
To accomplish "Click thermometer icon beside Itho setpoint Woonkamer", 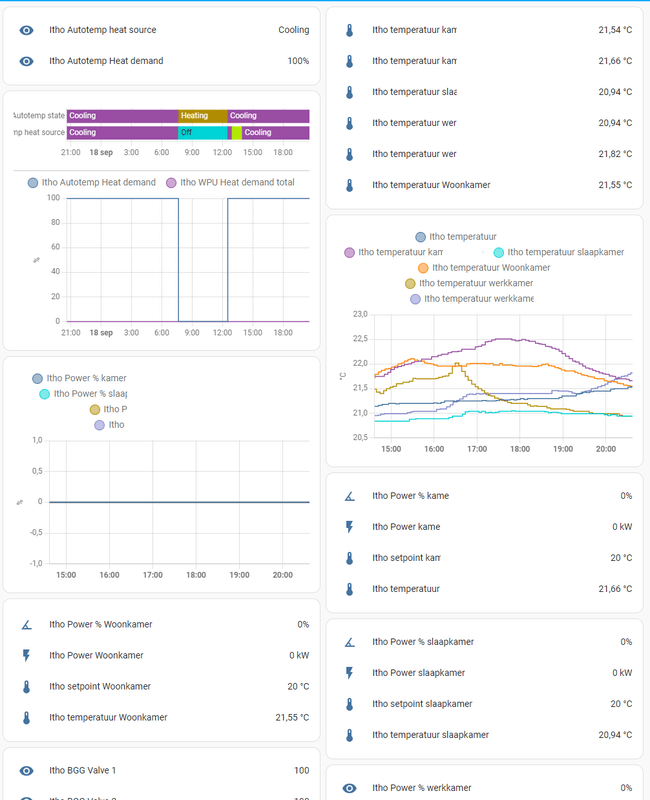I will (x=26, y=687).
